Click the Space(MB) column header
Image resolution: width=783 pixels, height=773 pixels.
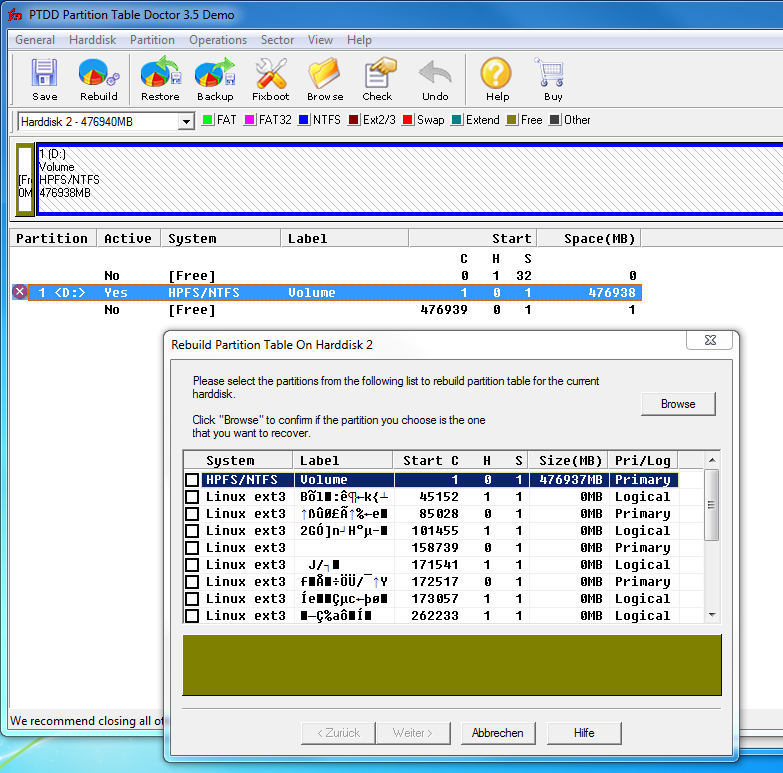[589, 238]
